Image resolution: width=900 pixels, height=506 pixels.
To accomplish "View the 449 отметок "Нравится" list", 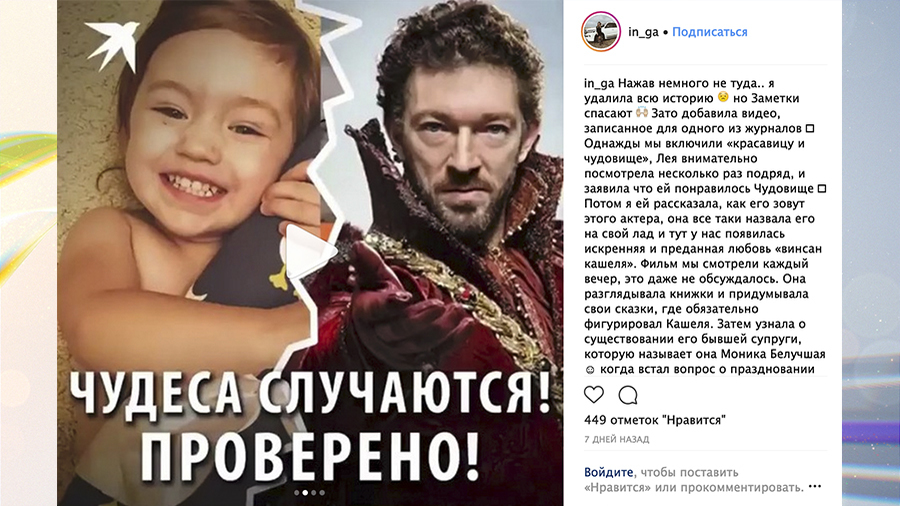I will point(654,420).
